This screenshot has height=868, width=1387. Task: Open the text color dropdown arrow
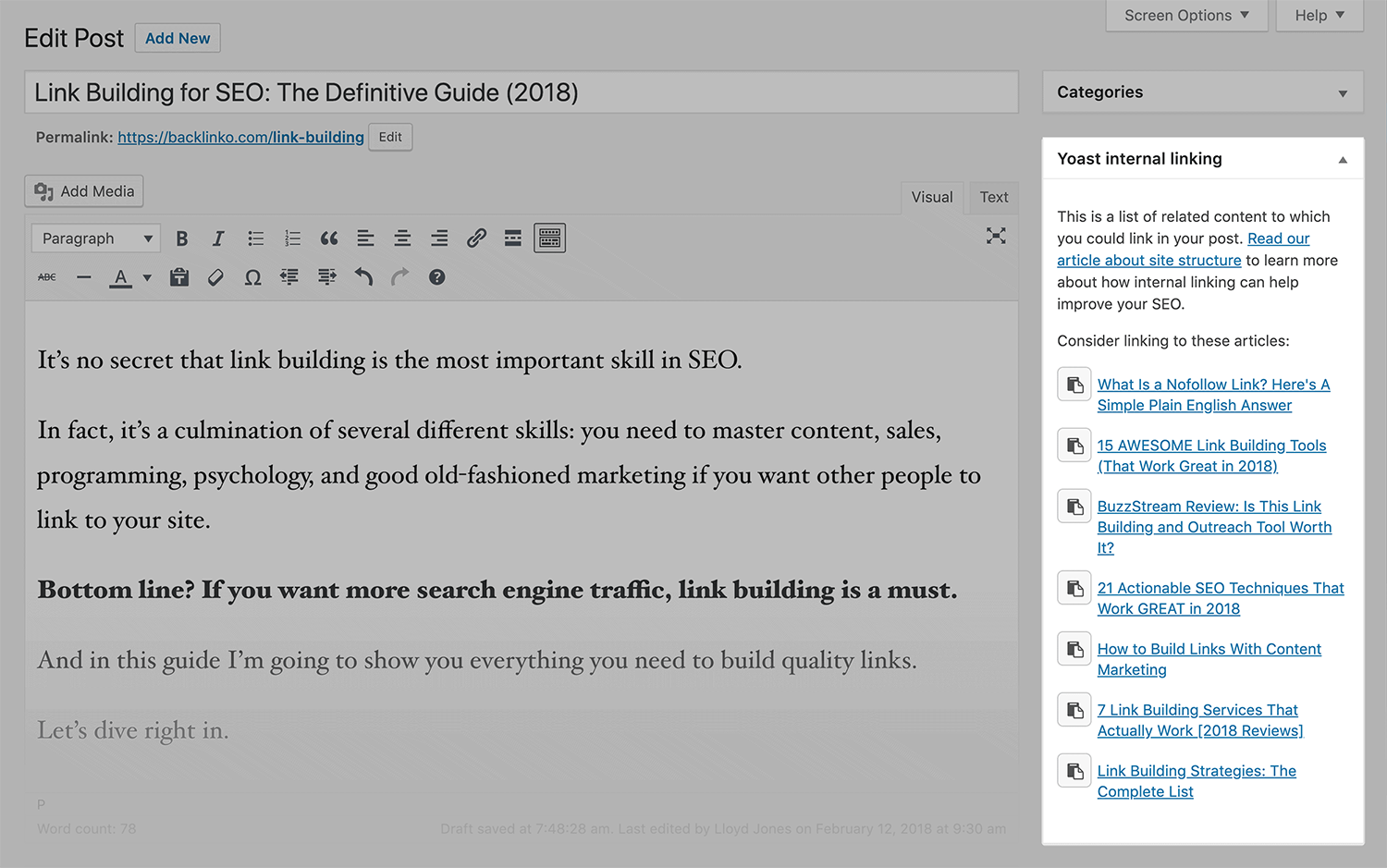click(147, 277)
